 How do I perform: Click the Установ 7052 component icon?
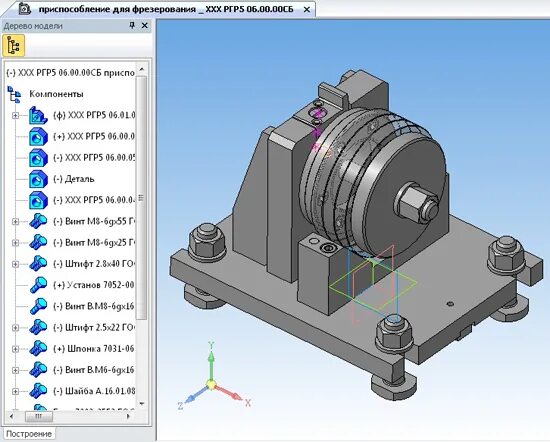pyautogui.click(x=38, y=285)
